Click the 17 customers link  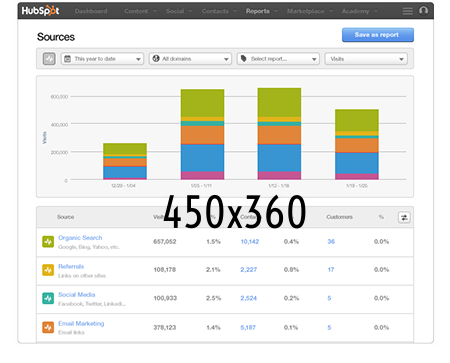pyautogui.click(x=331, y=270)
